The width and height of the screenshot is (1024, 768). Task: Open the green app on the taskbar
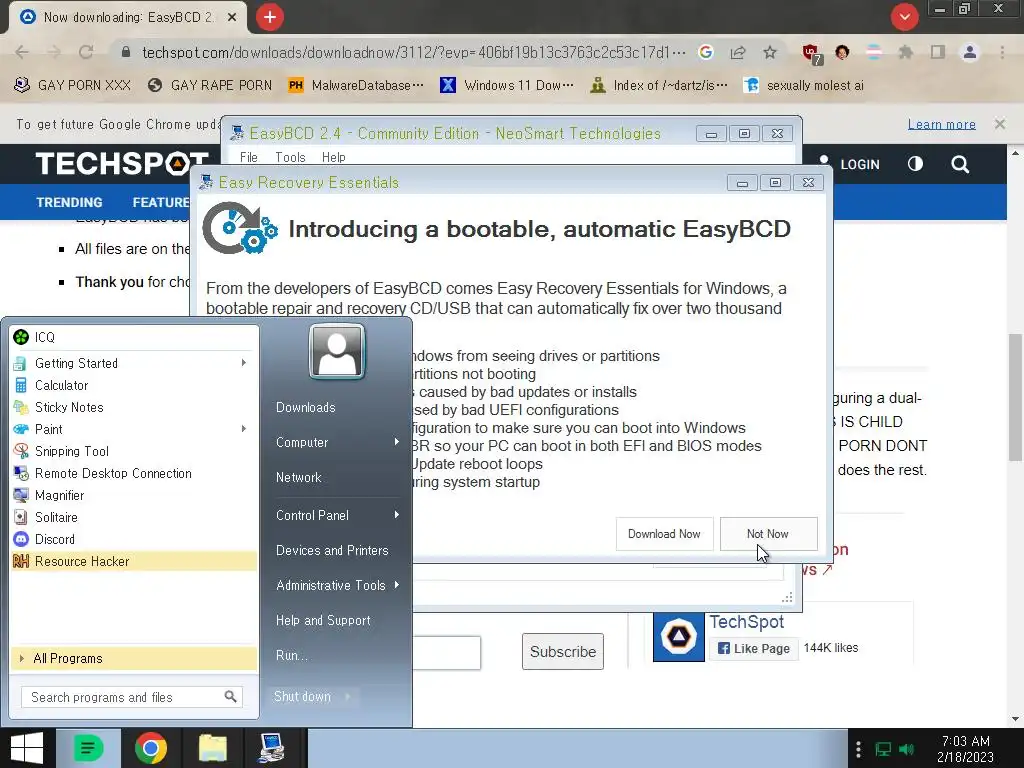(x=88, y=748)
